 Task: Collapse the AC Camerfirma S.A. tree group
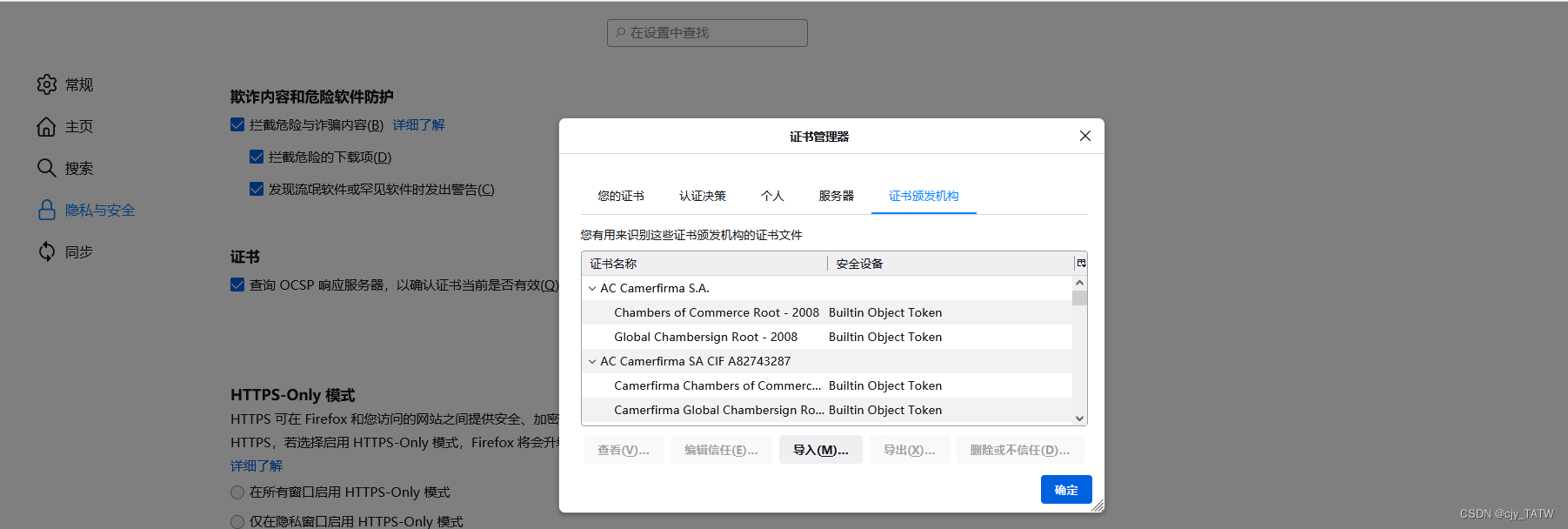[x=592, y=288]
